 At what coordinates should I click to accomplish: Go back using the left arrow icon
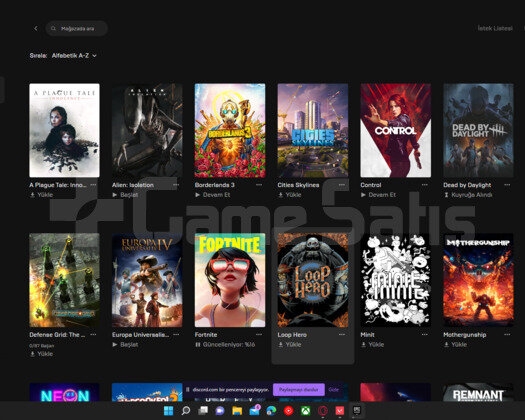click(36, 28)
